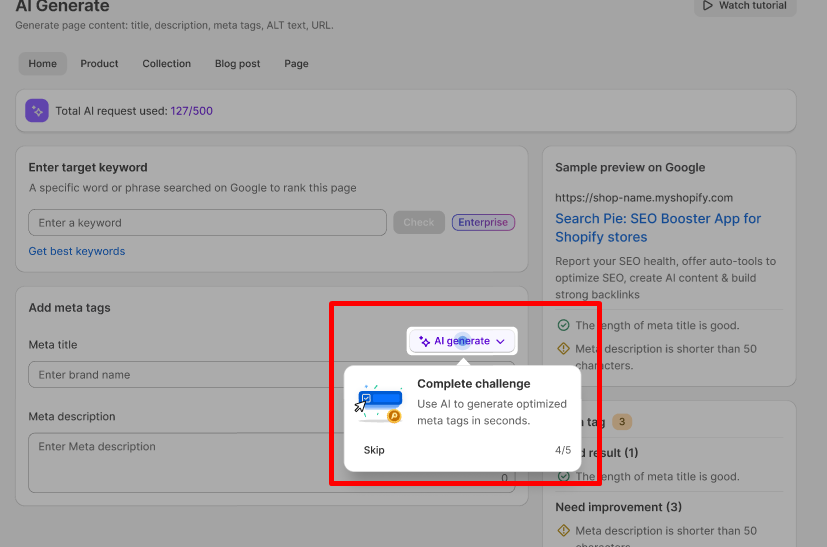Click the warning icon beside meta description notice
The width and height of the screenshot is (827, 547).
click(x=563, y=349)
